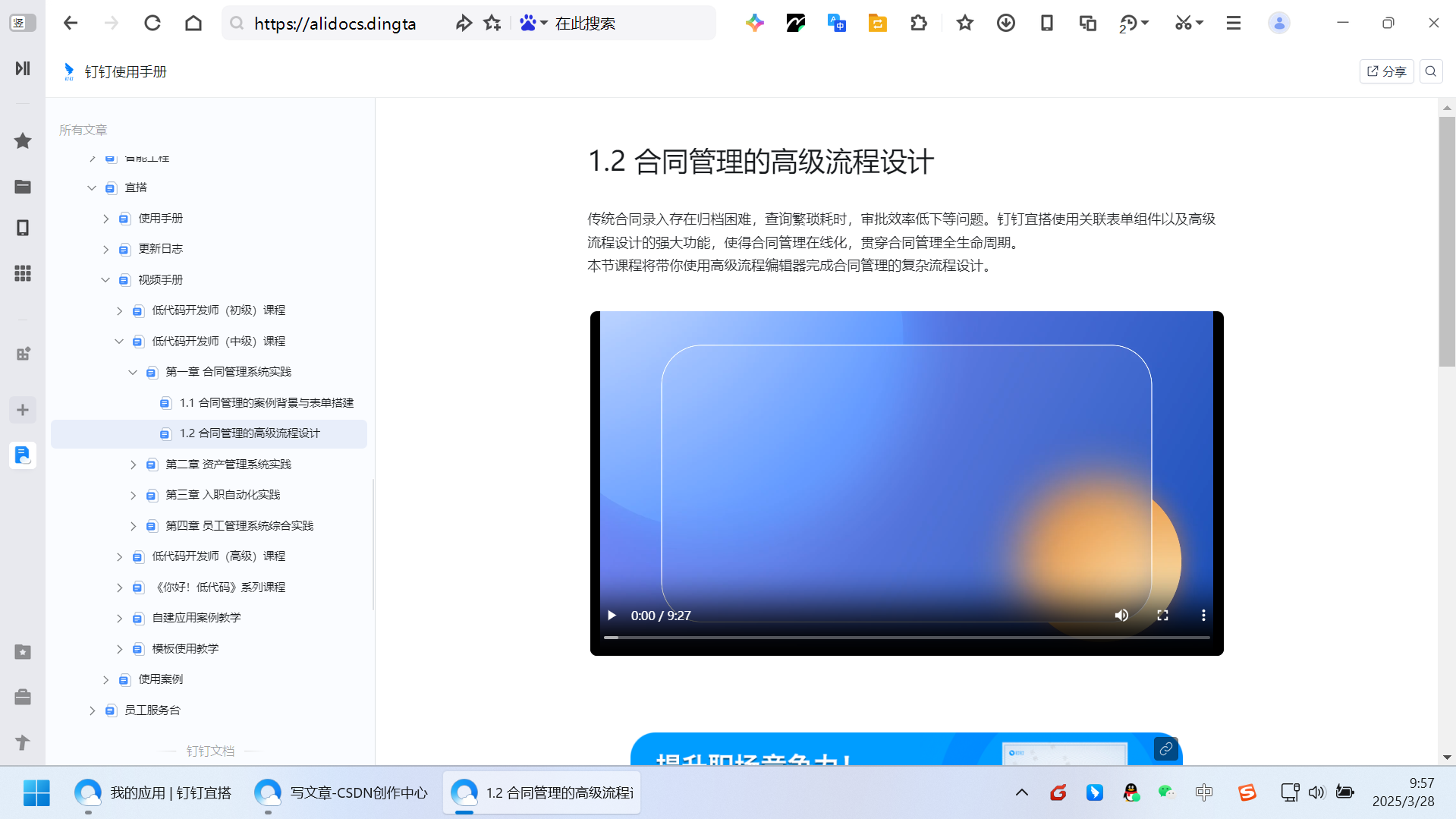The width and height of the screenshot is (1456, 819).
Task: Open the sidebar briefcase icon
Action: (x=23, y=697)
